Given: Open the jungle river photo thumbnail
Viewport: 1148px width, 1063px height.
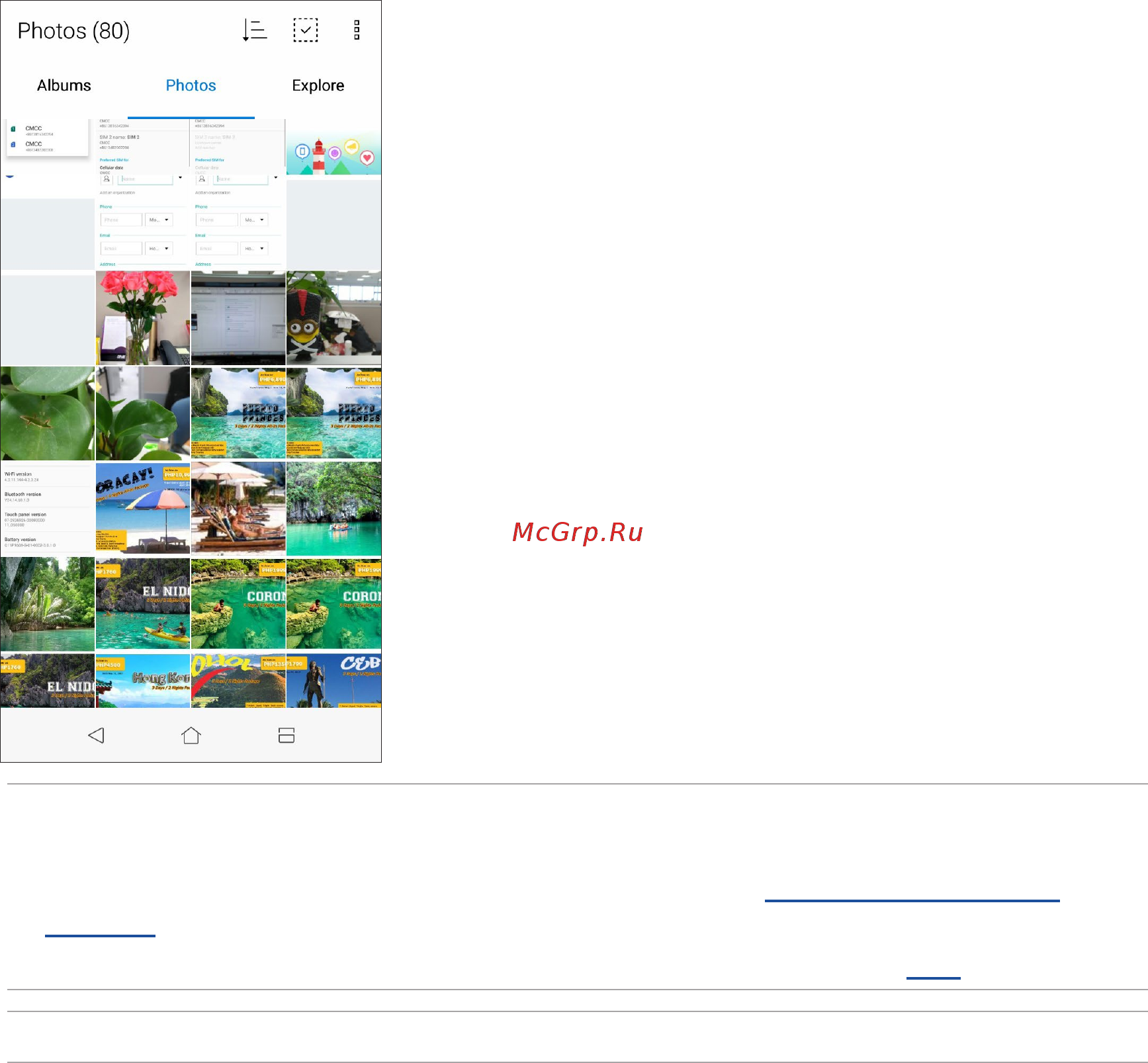Looking at the screenshot, I should point(48,604).
